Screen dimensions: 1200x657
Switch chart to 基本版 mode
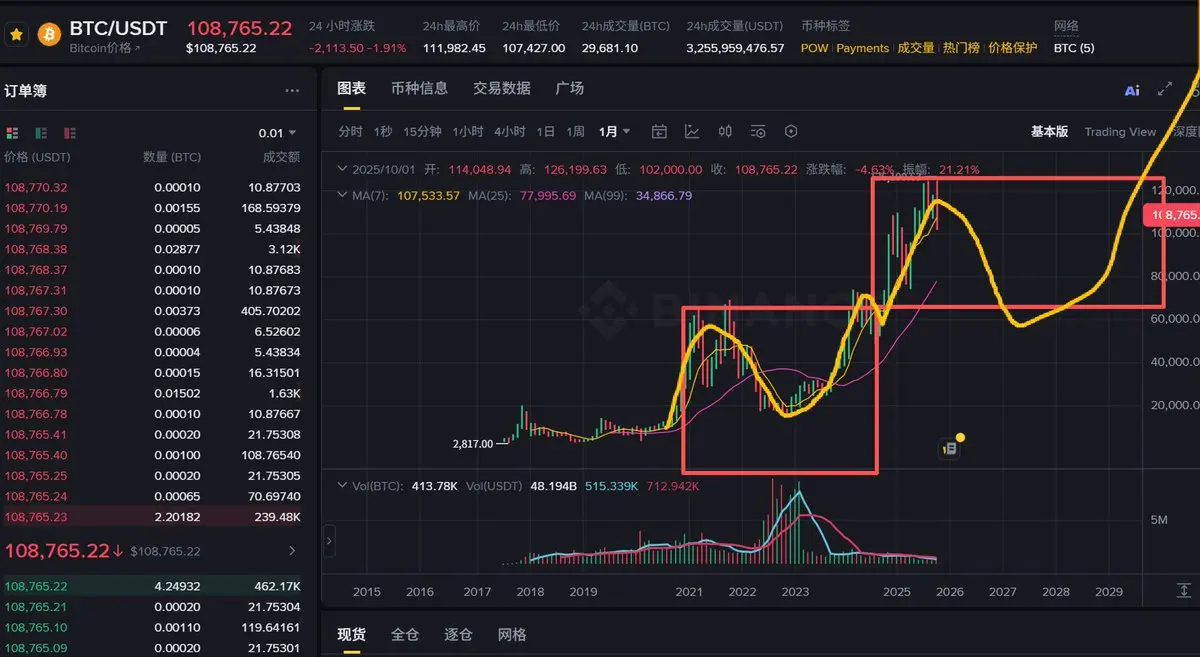click(1050, 131)
